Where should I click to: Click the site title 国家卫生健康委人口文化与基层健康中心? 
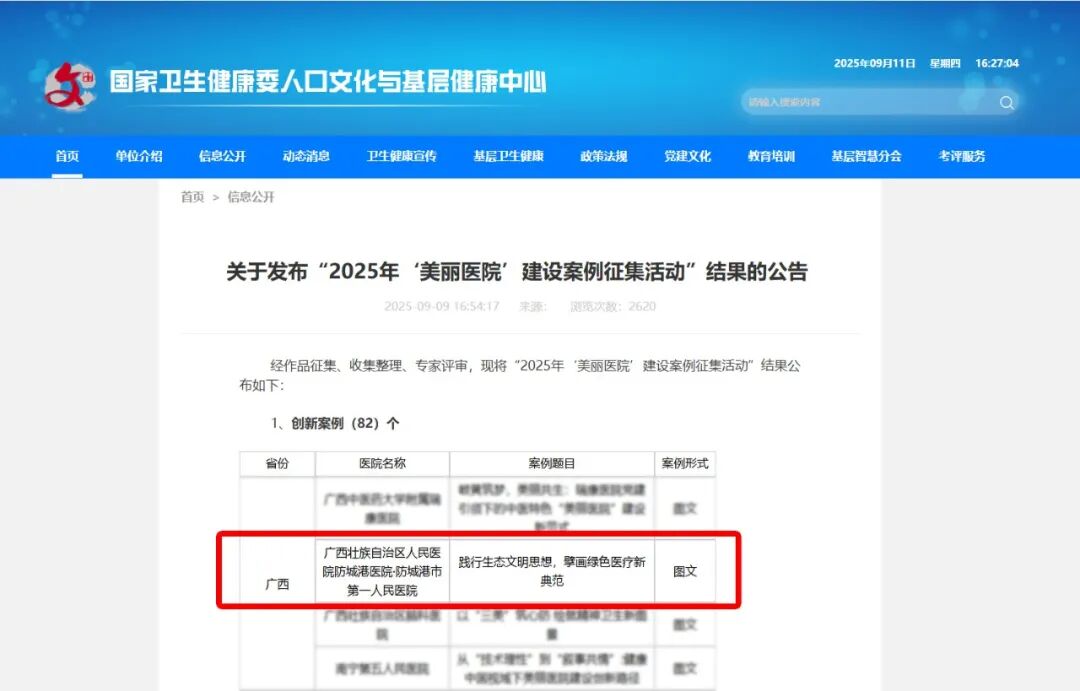click(x=327, y=82)
